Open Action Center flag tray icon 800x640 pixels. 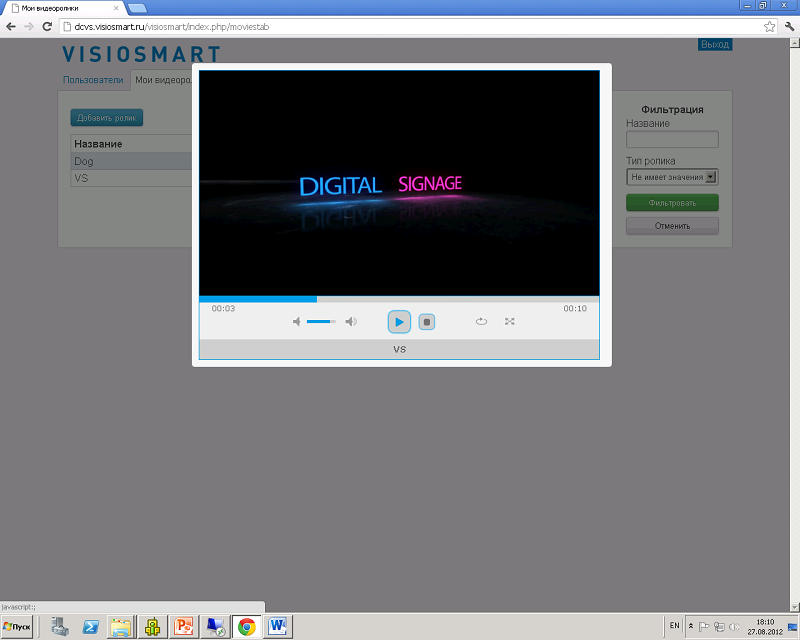704,626
